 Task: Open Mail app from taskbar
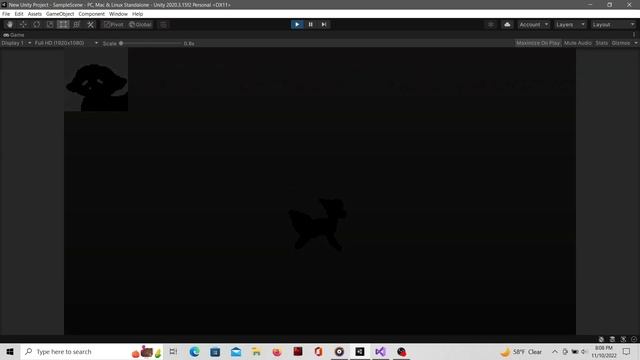236,351
